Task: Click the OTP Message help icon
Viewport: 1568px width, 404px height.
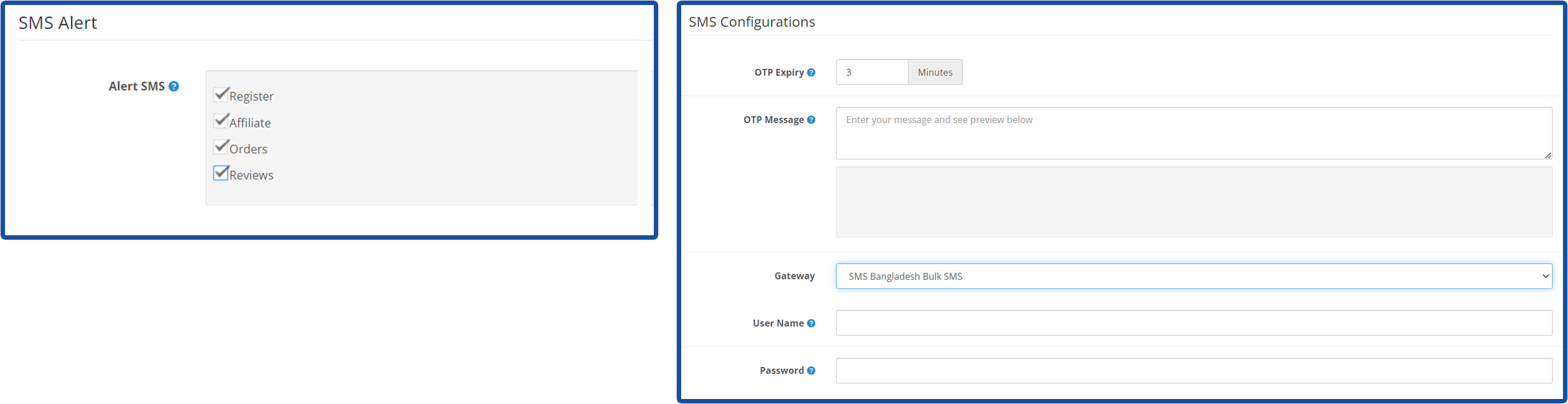Action: click(x=811, y=120)
